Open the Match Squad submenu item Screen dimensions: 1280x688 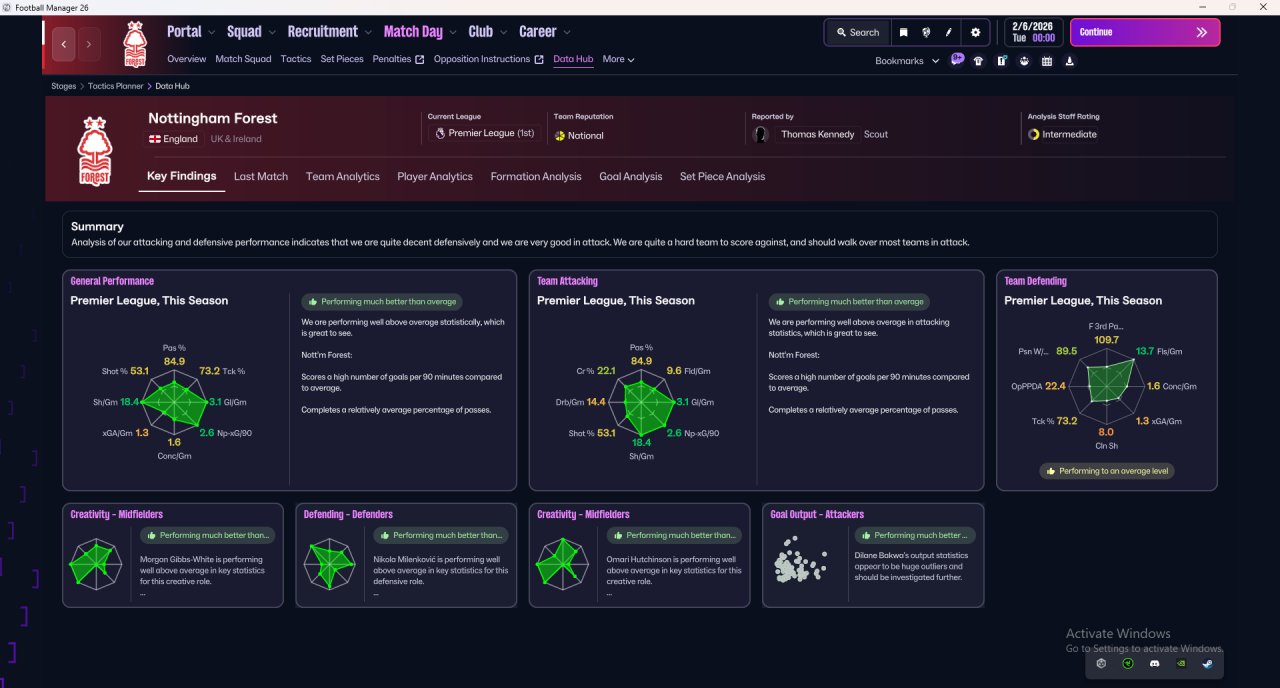click(243, 59)
